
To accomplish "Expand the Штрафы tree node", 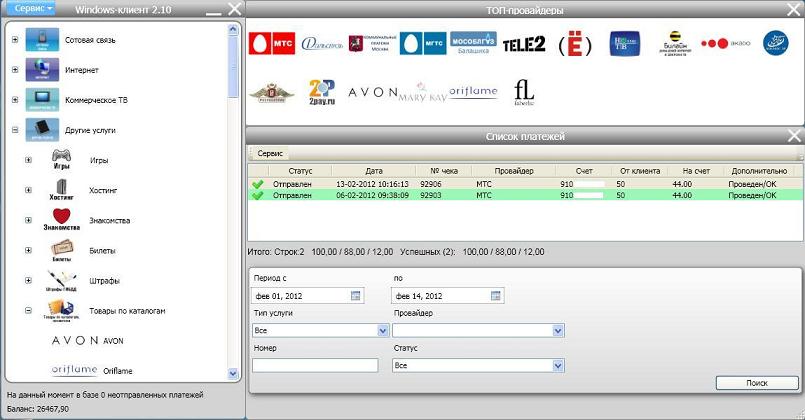I will pyautogui.click(x=28, y=280).
